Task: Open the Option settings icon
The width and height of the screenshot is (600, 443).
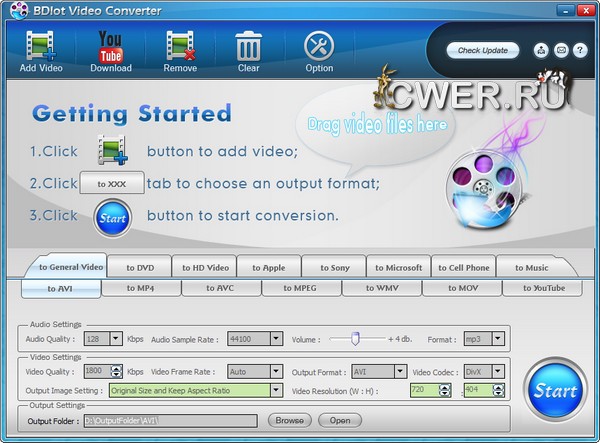Action: (x=319, y=46)
